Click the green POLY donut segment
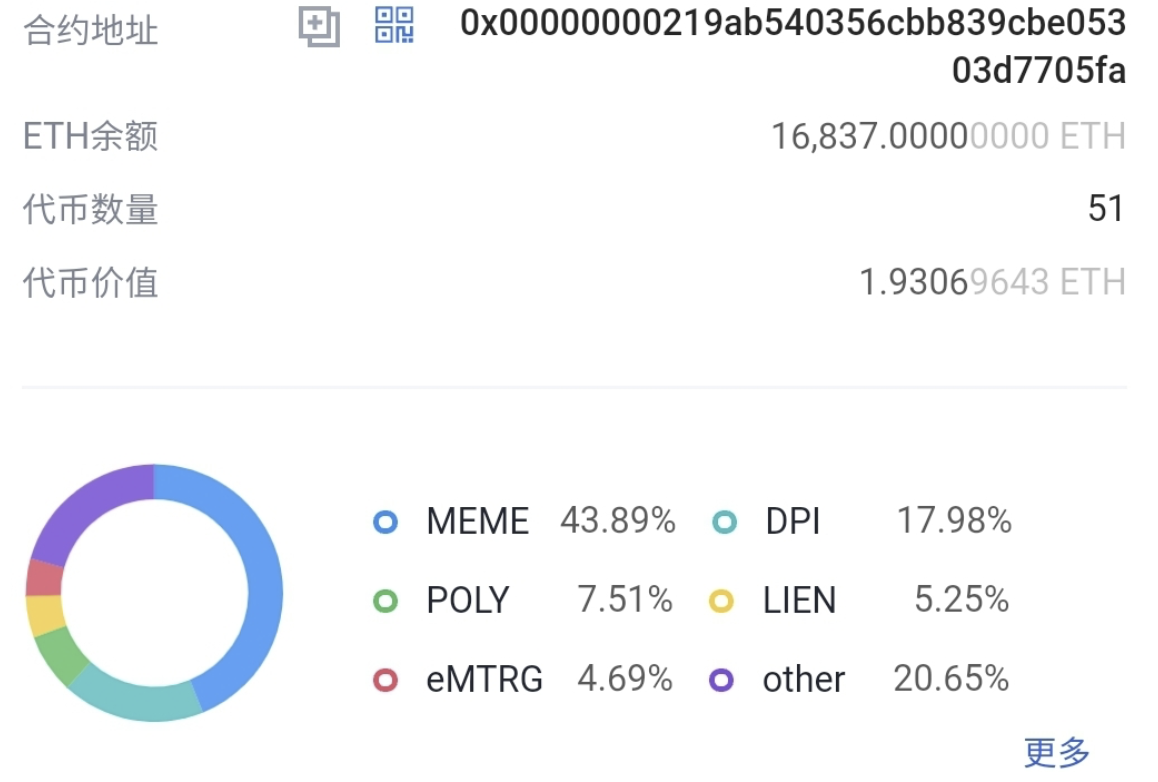 (59, 656)
